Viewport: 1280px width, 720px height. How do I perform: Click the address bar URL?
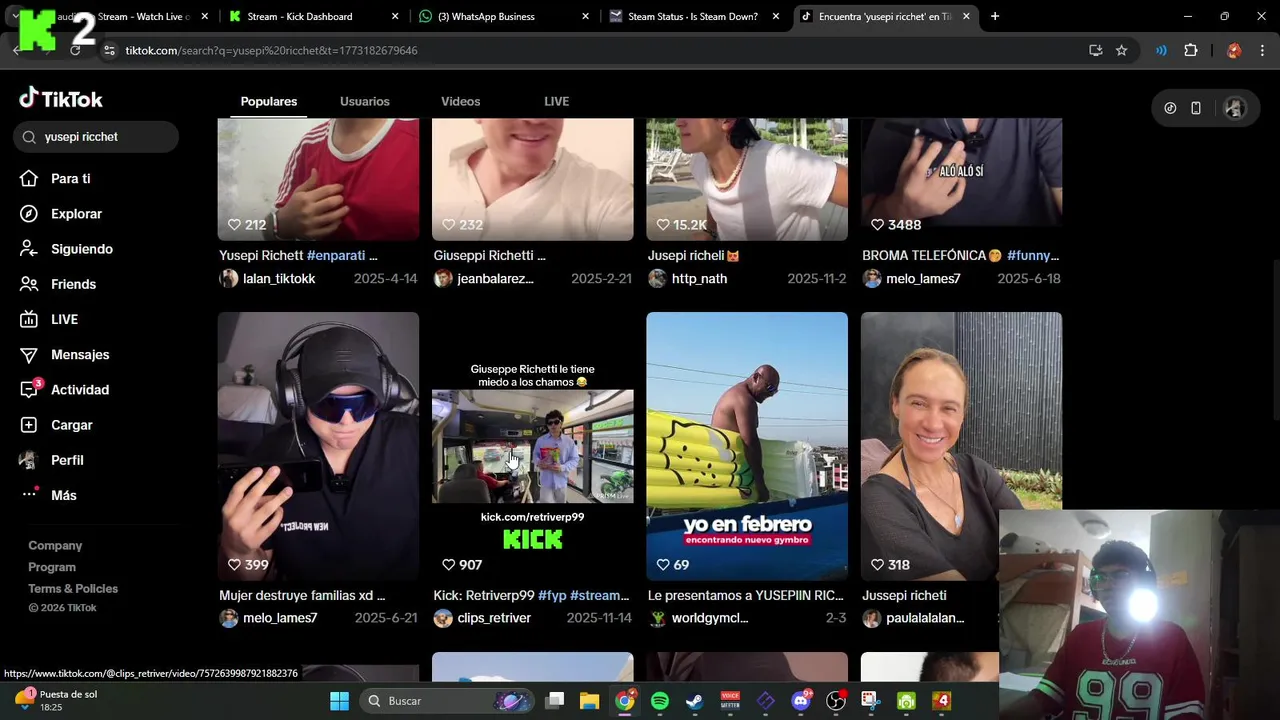pyautogui.click(x=271, y=50)
